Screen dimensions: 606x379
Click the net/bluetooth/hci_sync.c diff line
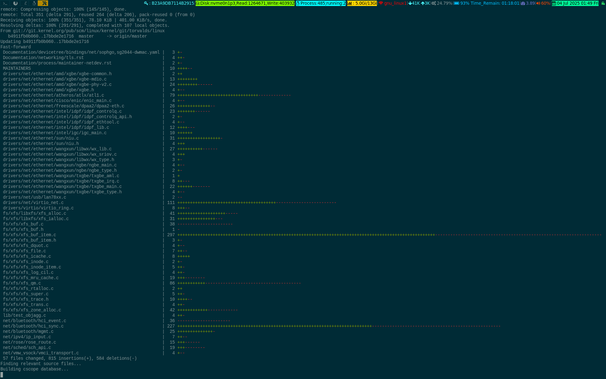point(251,326)
